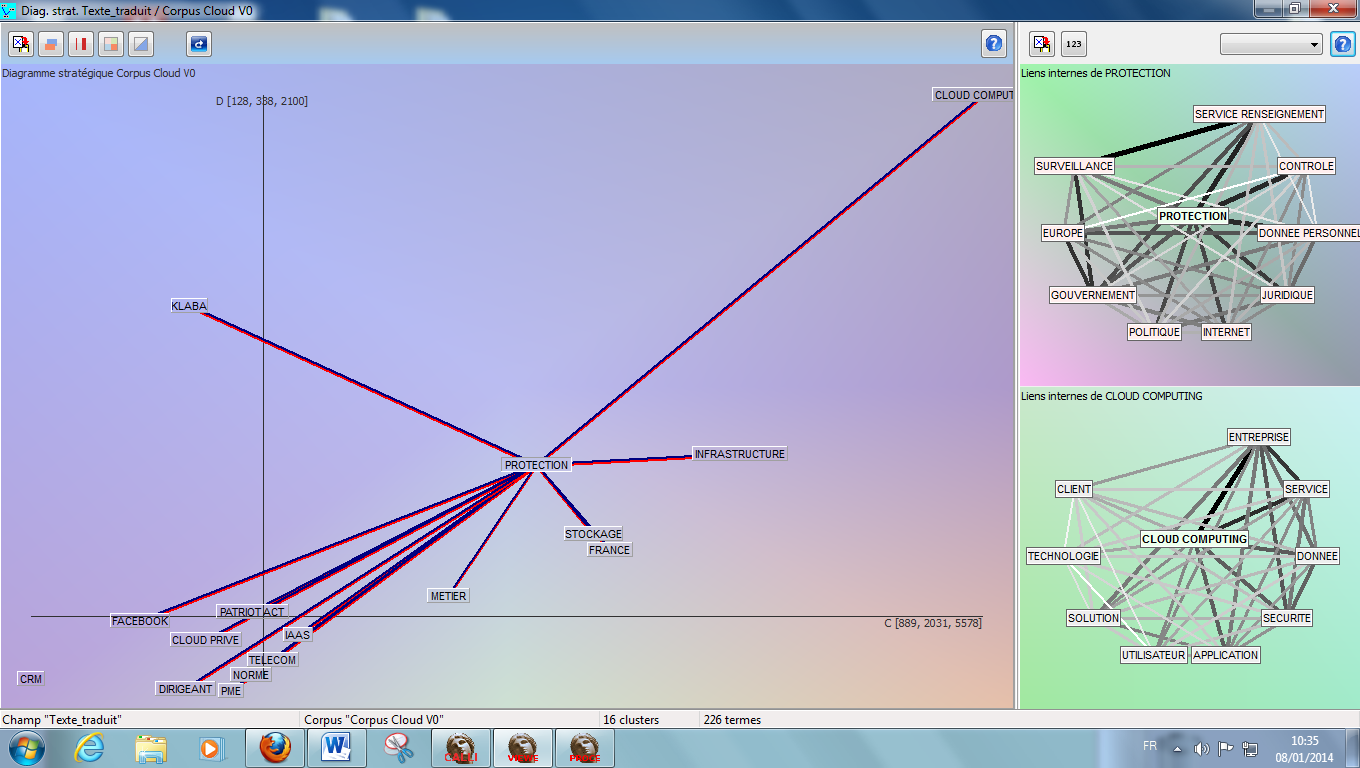Click GOUVERNEMENT node in PROTECTION network
Screen dimensions: 1360x768
coord(1093,295)
